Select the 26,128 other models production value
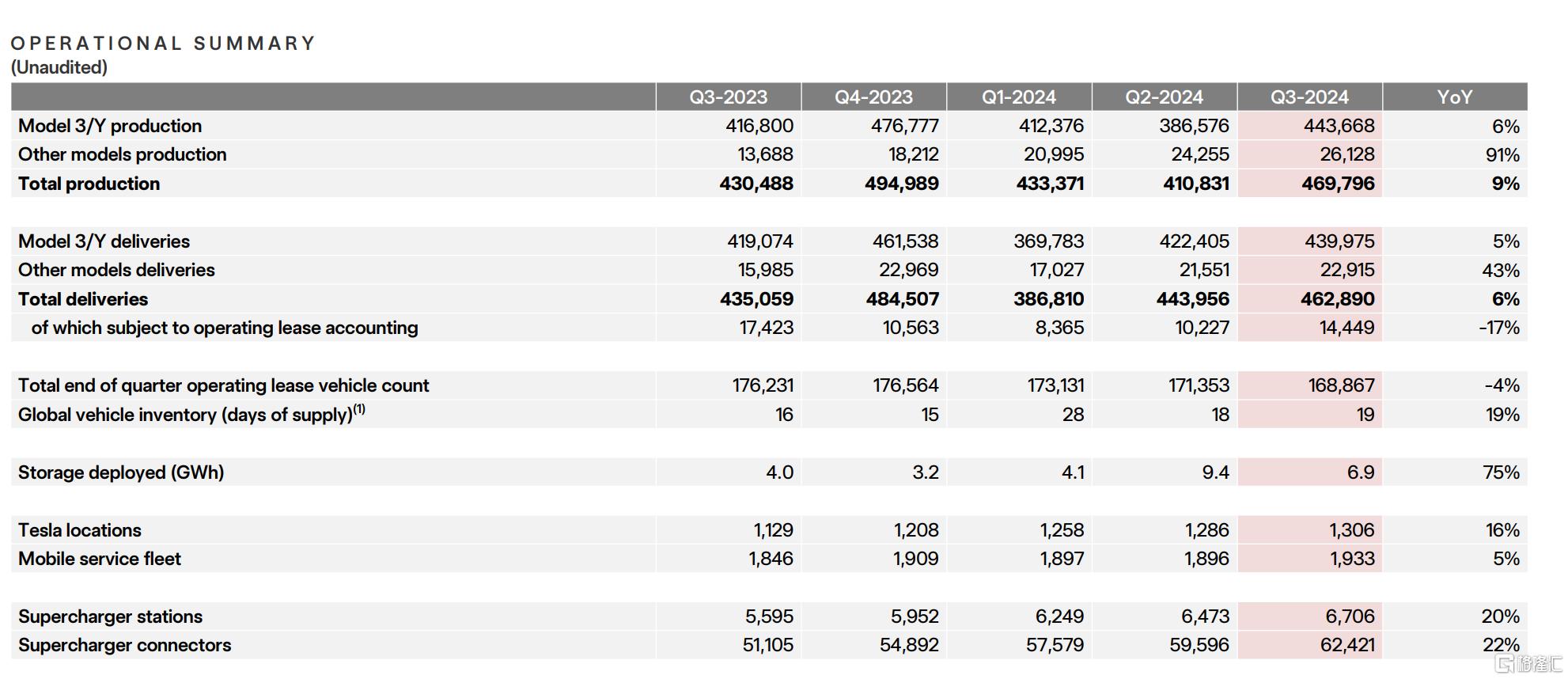 click(1347, 154)
